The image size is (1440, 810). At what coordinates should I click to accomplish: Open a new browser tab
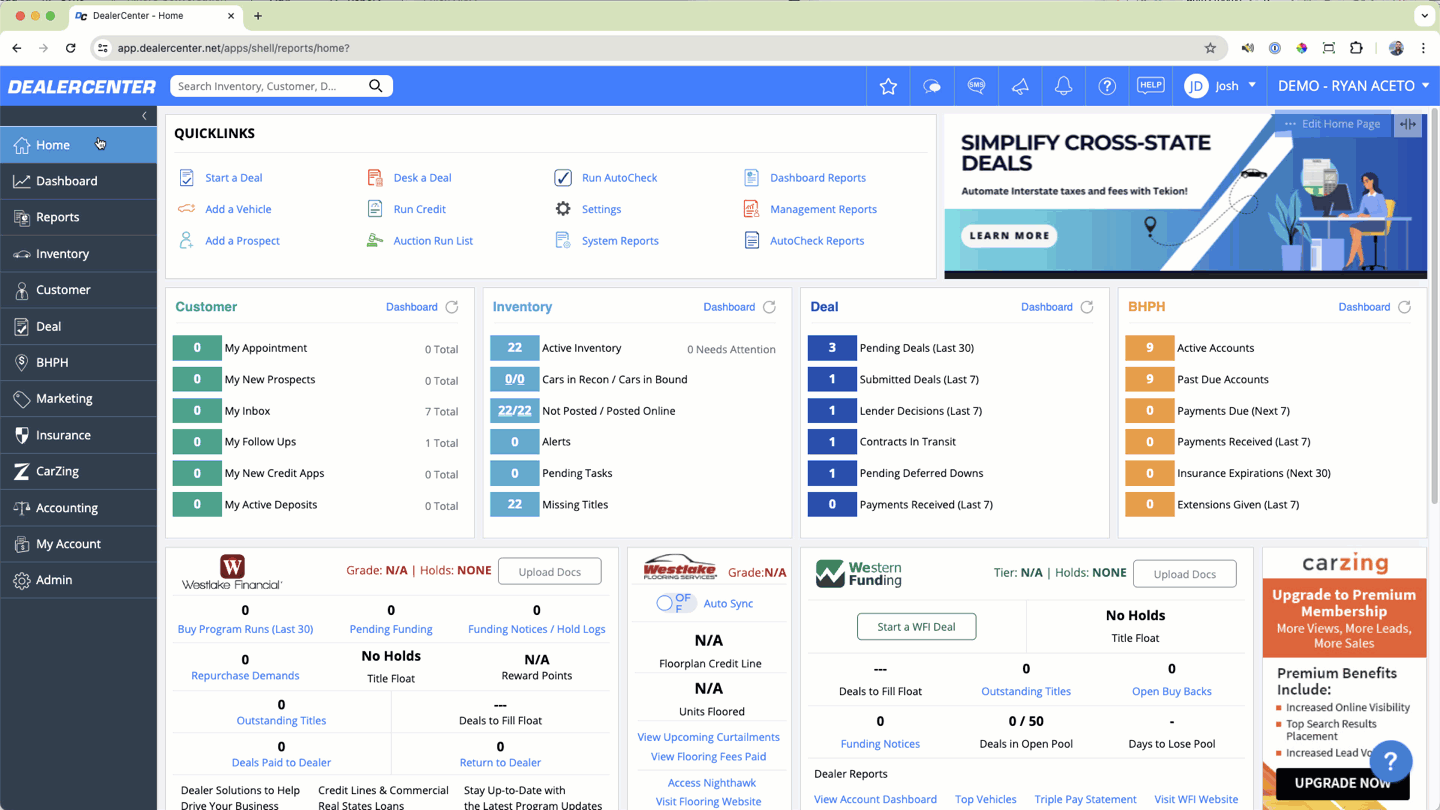click(258, 16)
